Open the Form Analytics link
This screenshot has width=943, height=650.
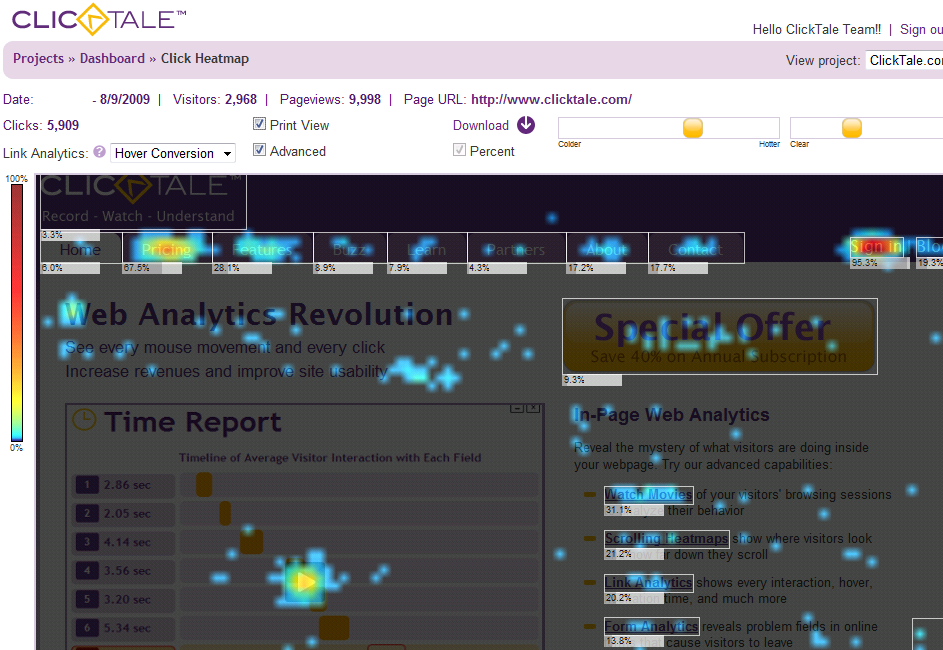[651, 626]
